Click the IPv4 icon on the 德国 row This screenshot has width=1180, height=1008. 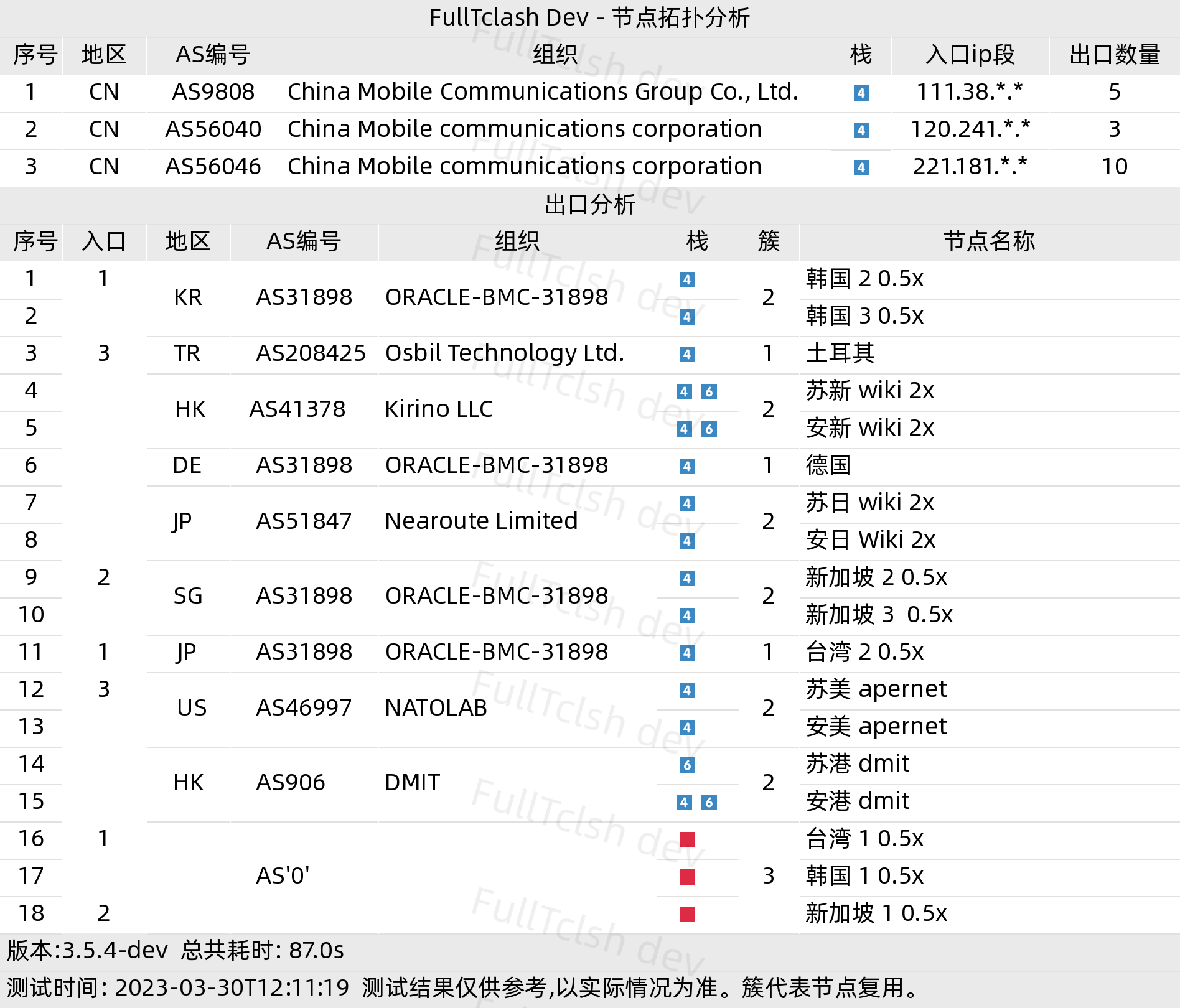point(686,465)
